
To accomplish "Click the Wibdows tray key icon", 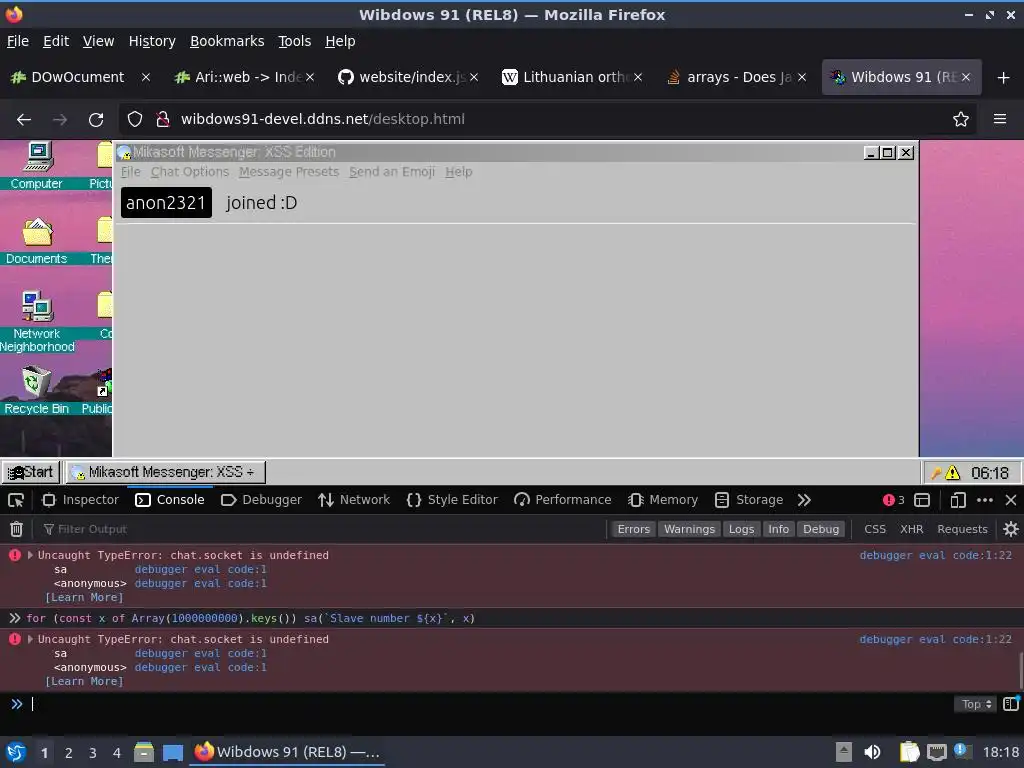I will click(x=936, y=473).
